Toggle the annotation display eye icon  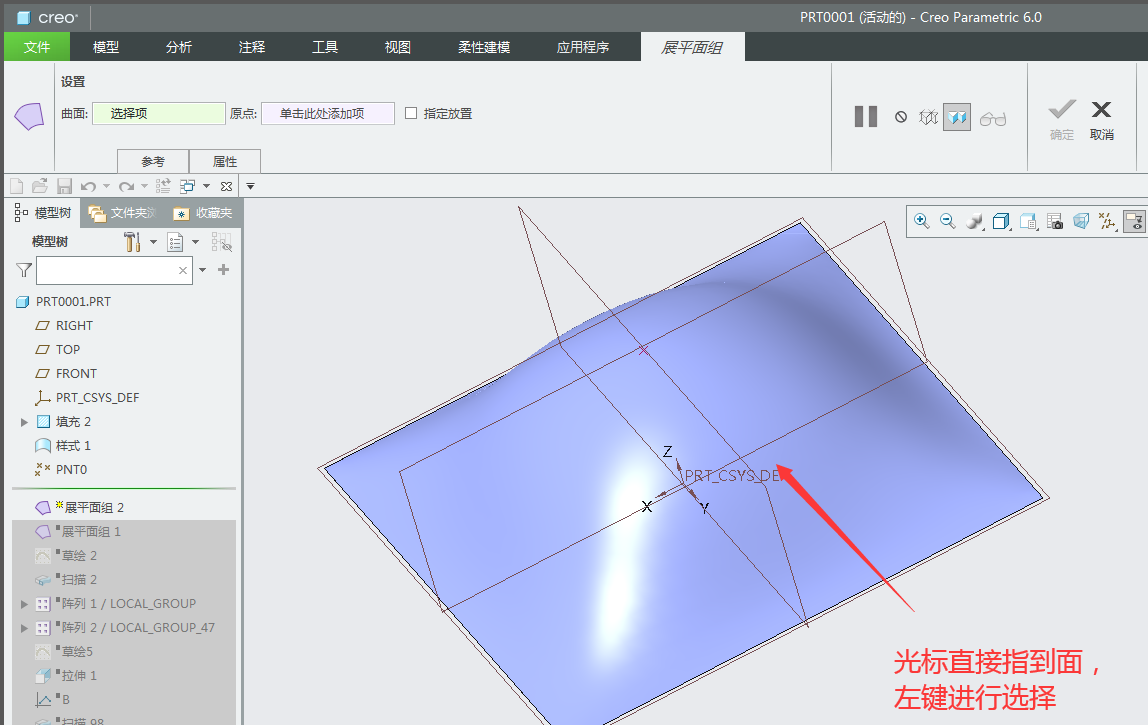click(1134, 221)
